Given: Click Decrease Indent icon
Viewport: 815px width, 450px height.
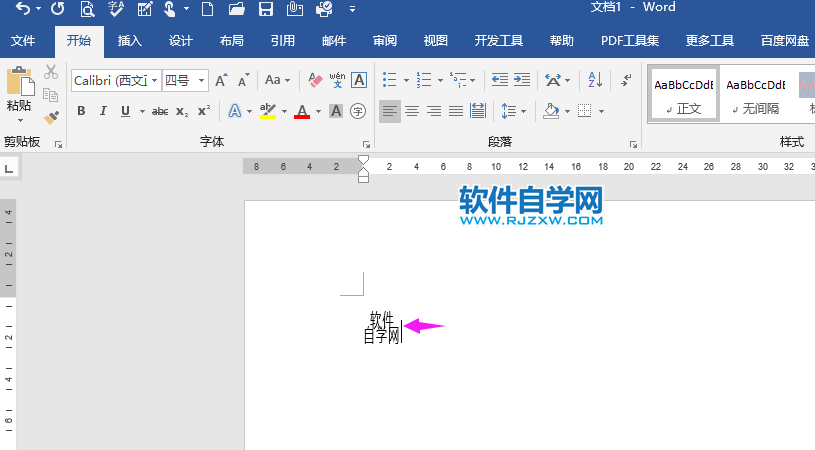Looking at the screenshot, I should [500, 80].
